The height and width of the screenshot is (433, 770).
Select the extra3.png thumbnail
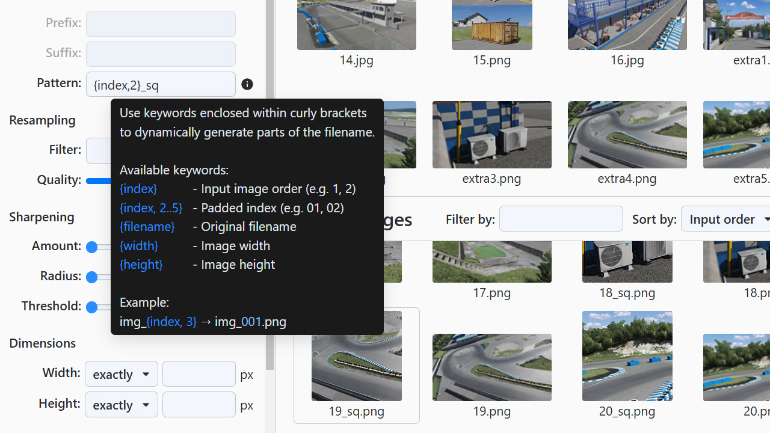point(492,135)
